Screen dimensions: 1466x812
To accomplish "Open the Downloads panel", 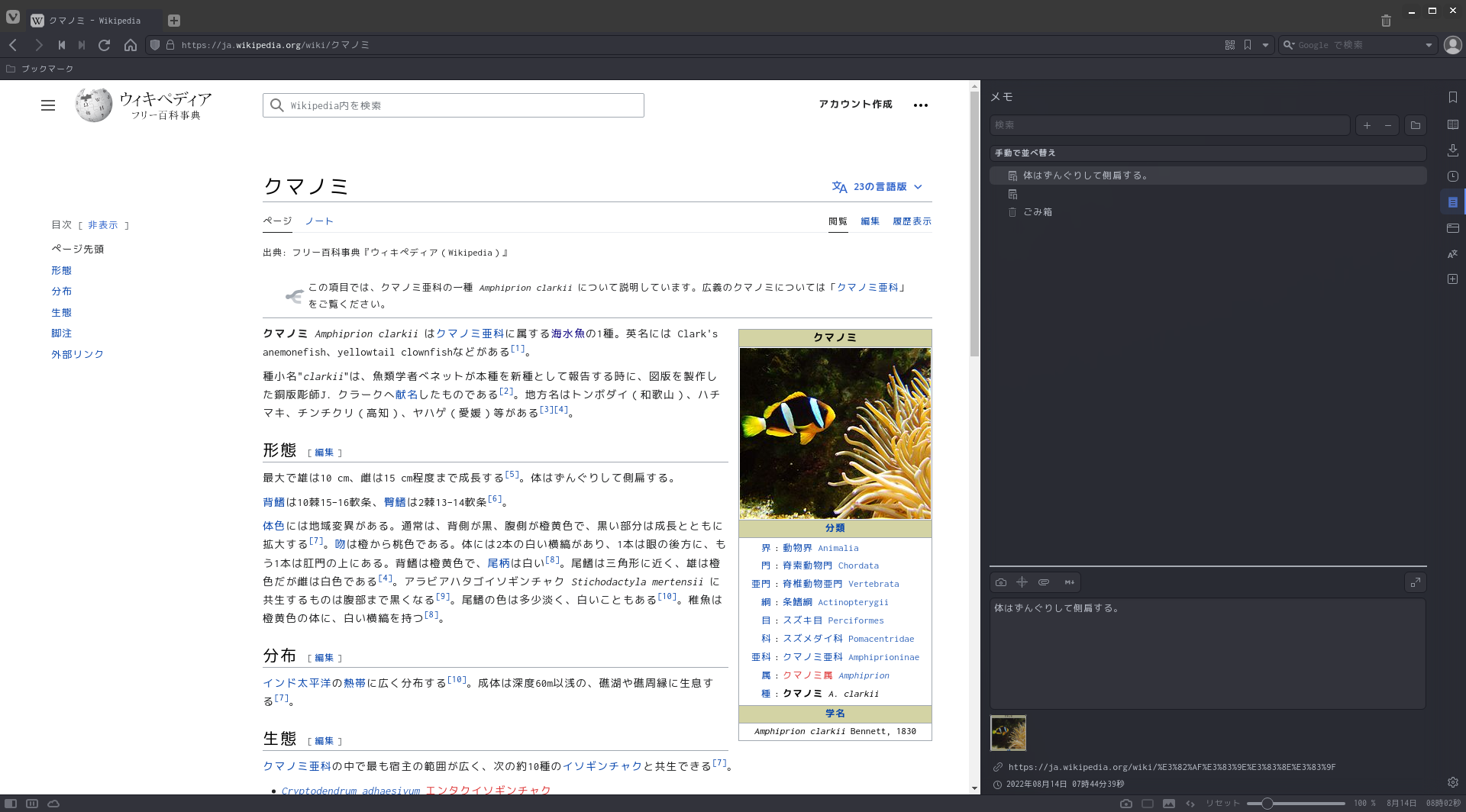I will click(x=1453, y=150).
